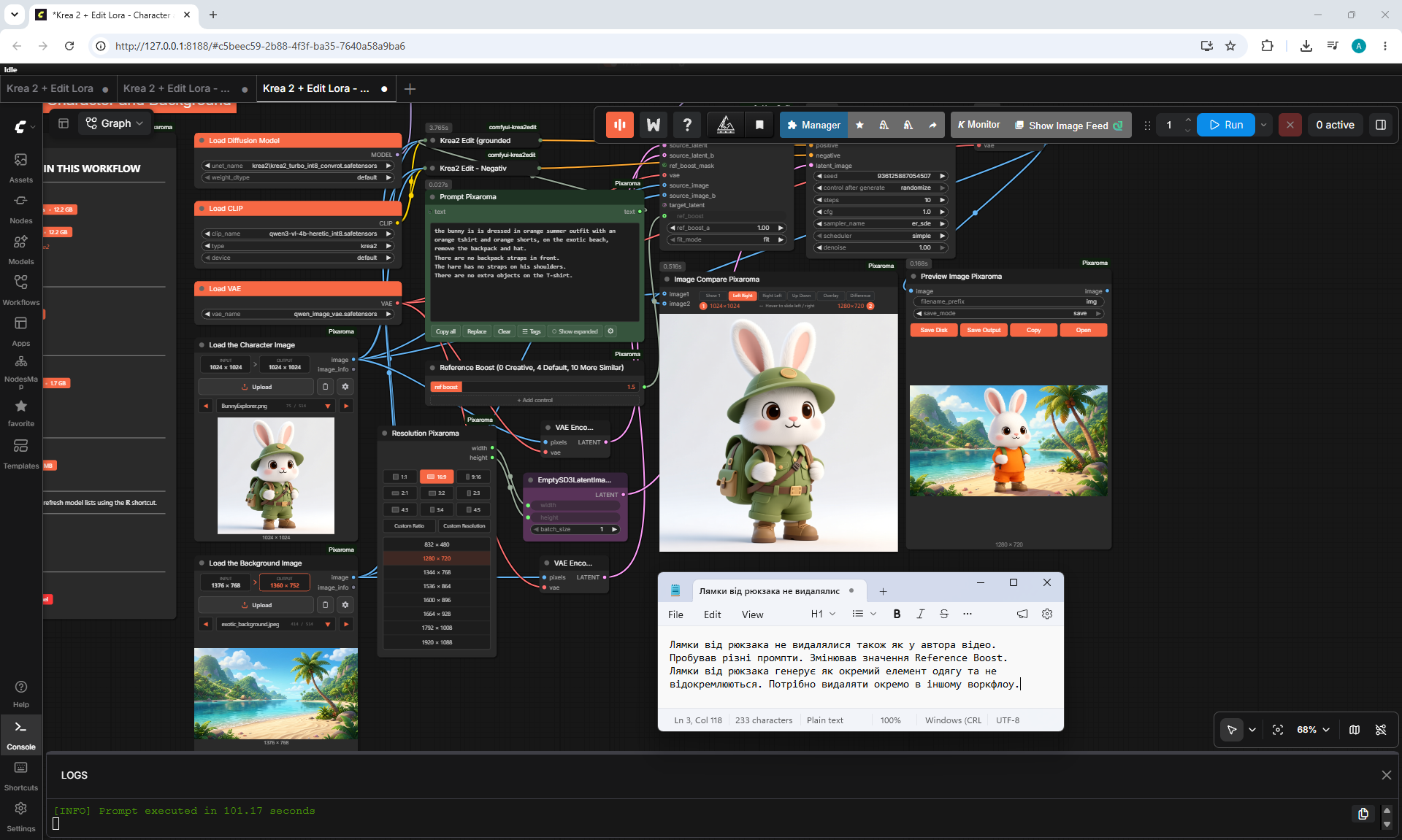Click the star icon next to Manager
This screenshot has width=1402, height=840.
click(x=859, y=125)
